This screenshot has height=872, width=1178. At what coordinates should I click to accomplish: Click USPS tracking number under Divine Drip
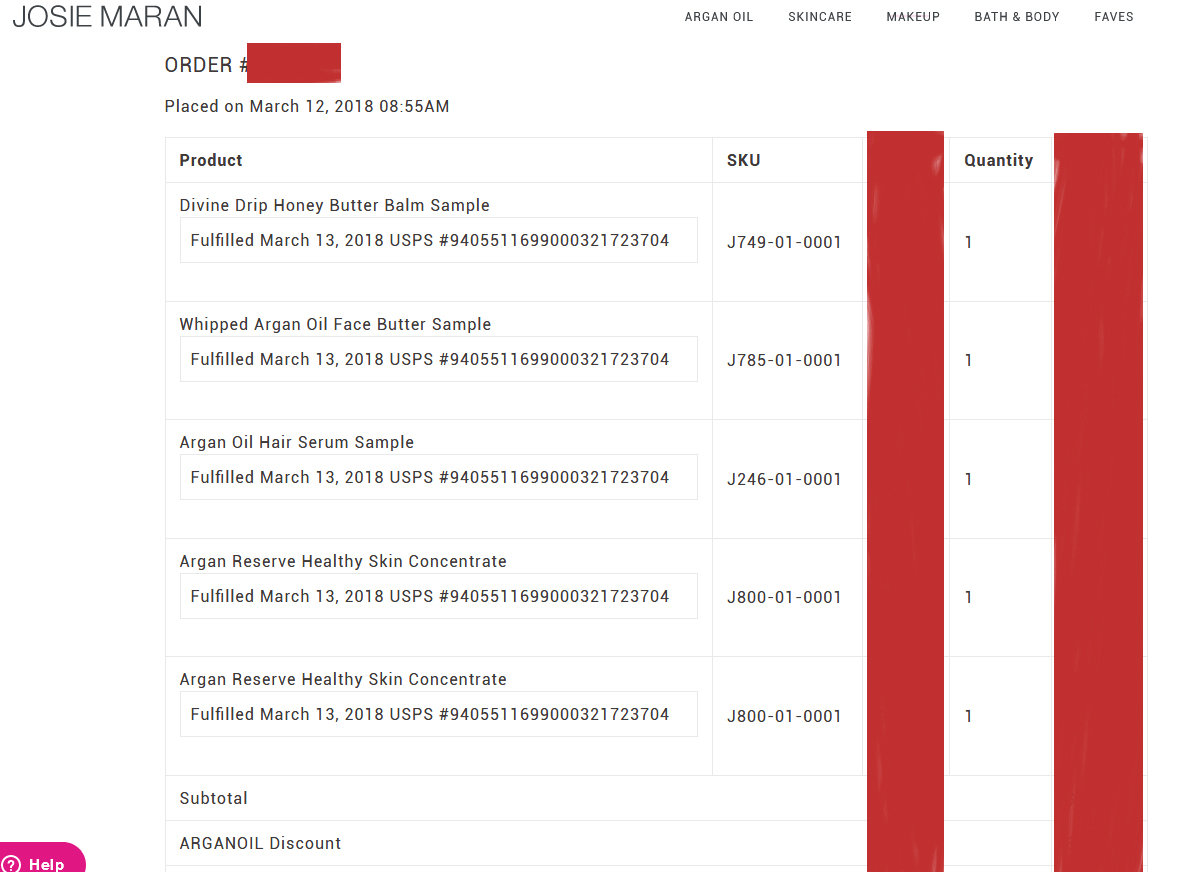[x=554, y=240]
